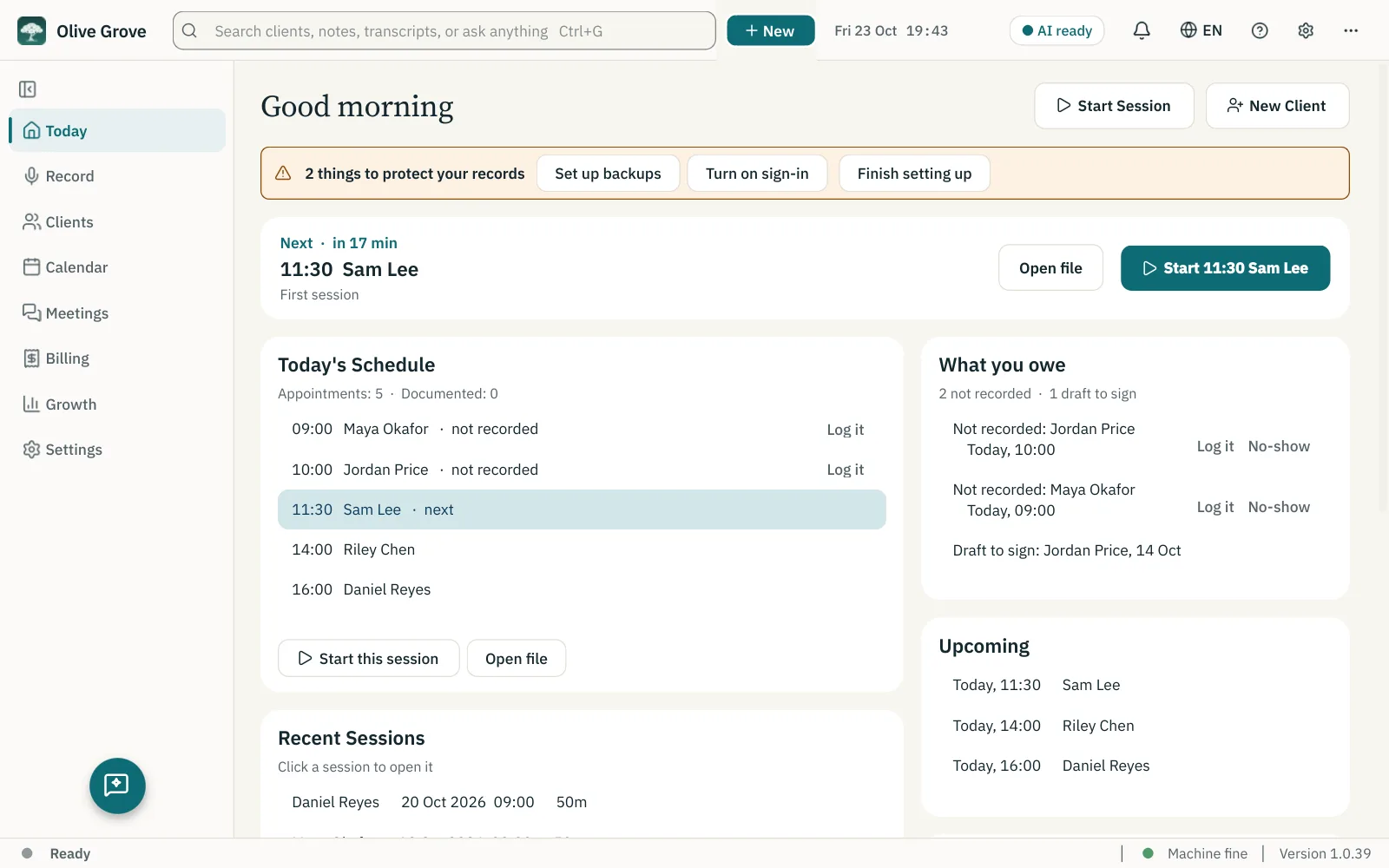1389x868 pixels.
Task: Open the top-bar settings gear
Action: [x=1306, y=30]
